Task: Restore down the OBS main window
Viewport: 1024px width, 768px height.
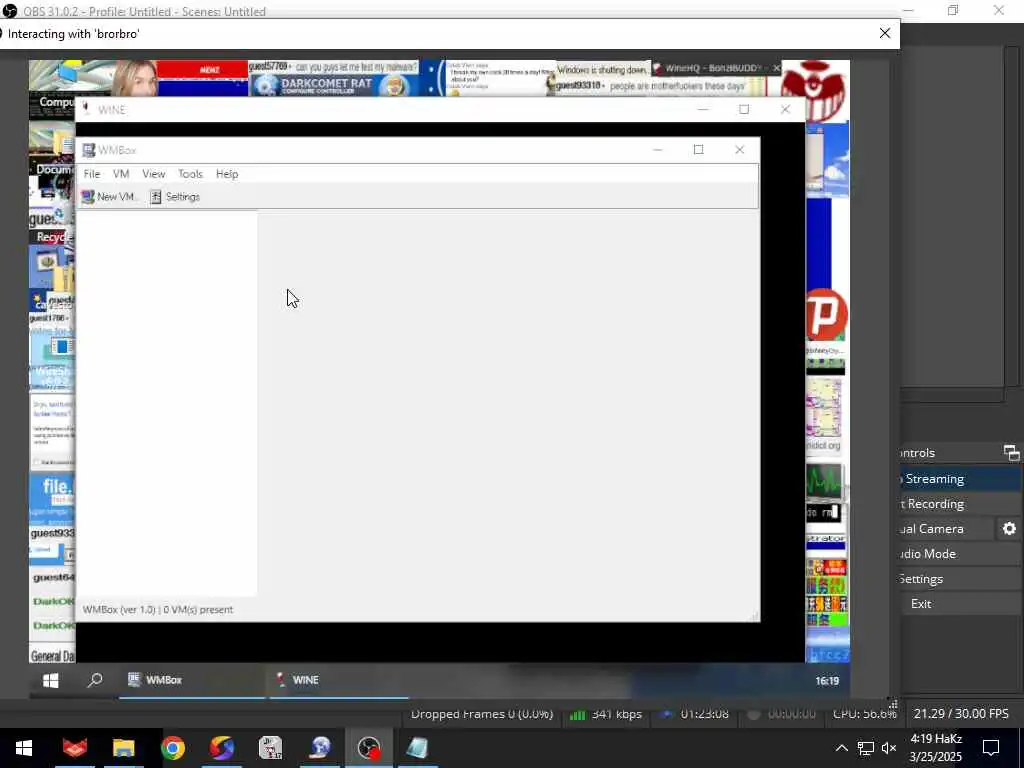Action: point(953,10)
